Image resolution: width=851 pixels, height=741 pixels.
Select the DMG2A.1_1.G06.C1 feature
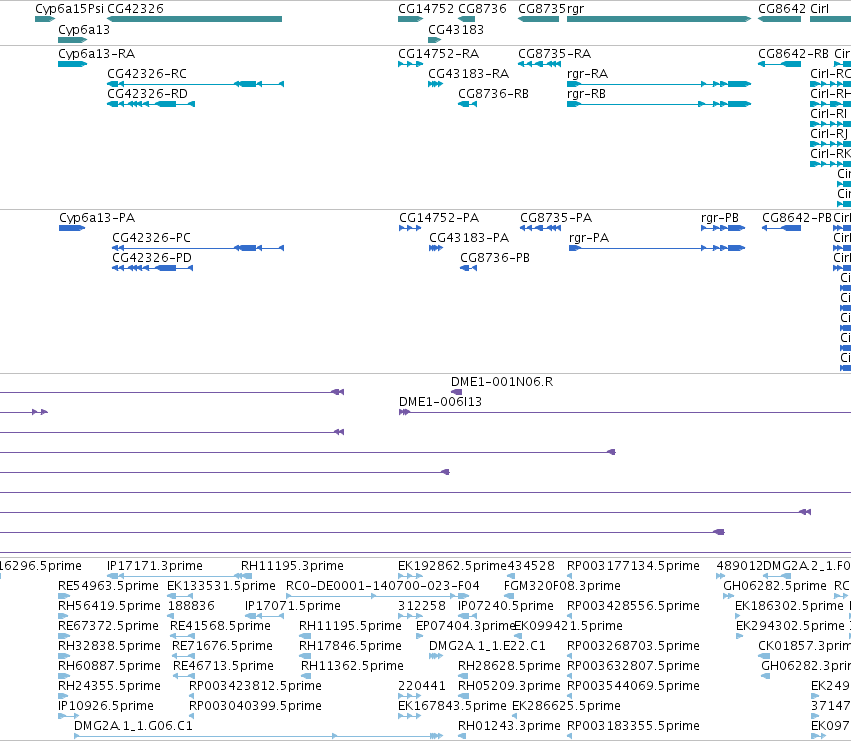258,736
